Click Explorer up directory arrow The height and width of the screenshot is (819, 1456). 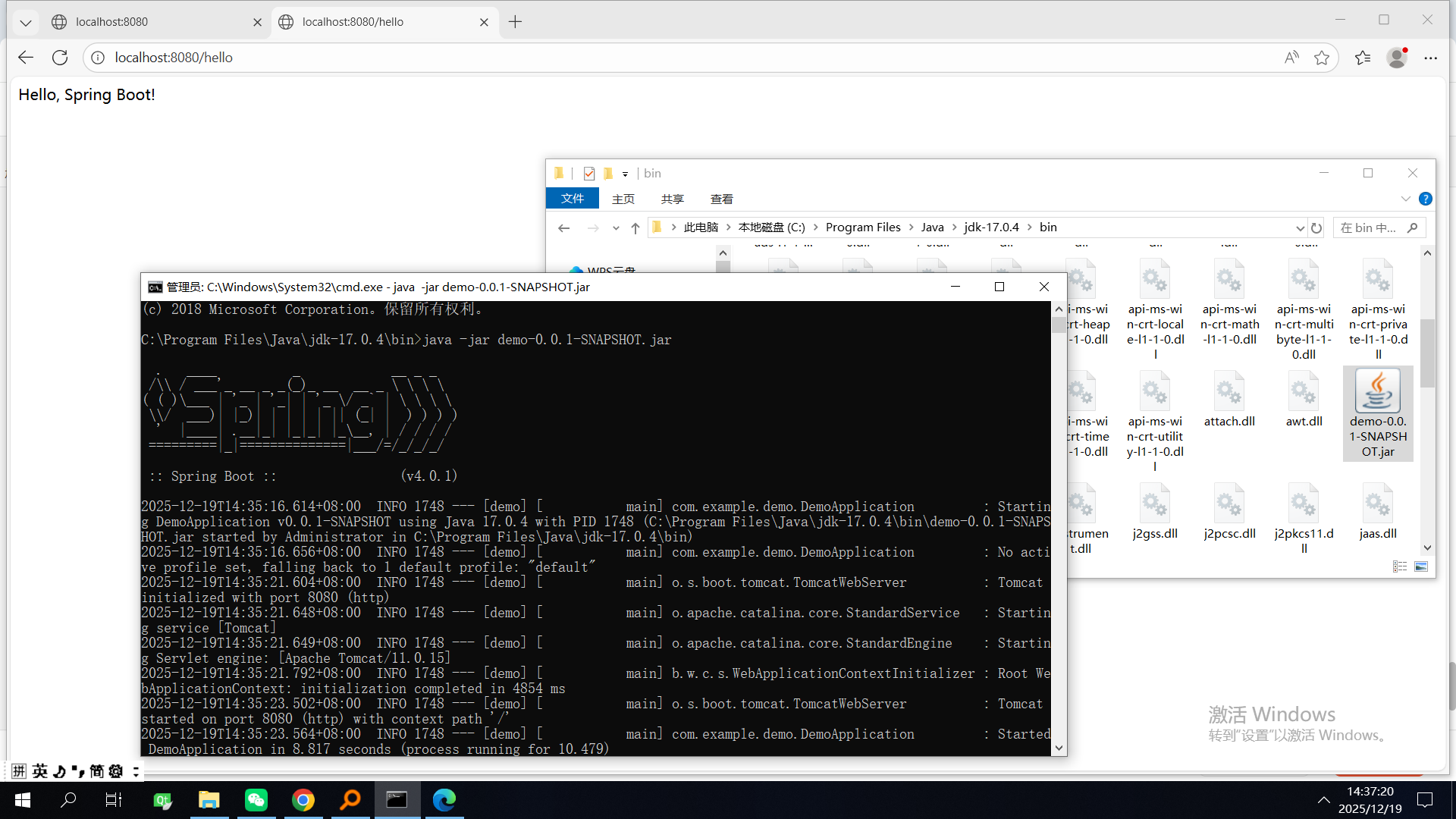click(x=635, y=227)
